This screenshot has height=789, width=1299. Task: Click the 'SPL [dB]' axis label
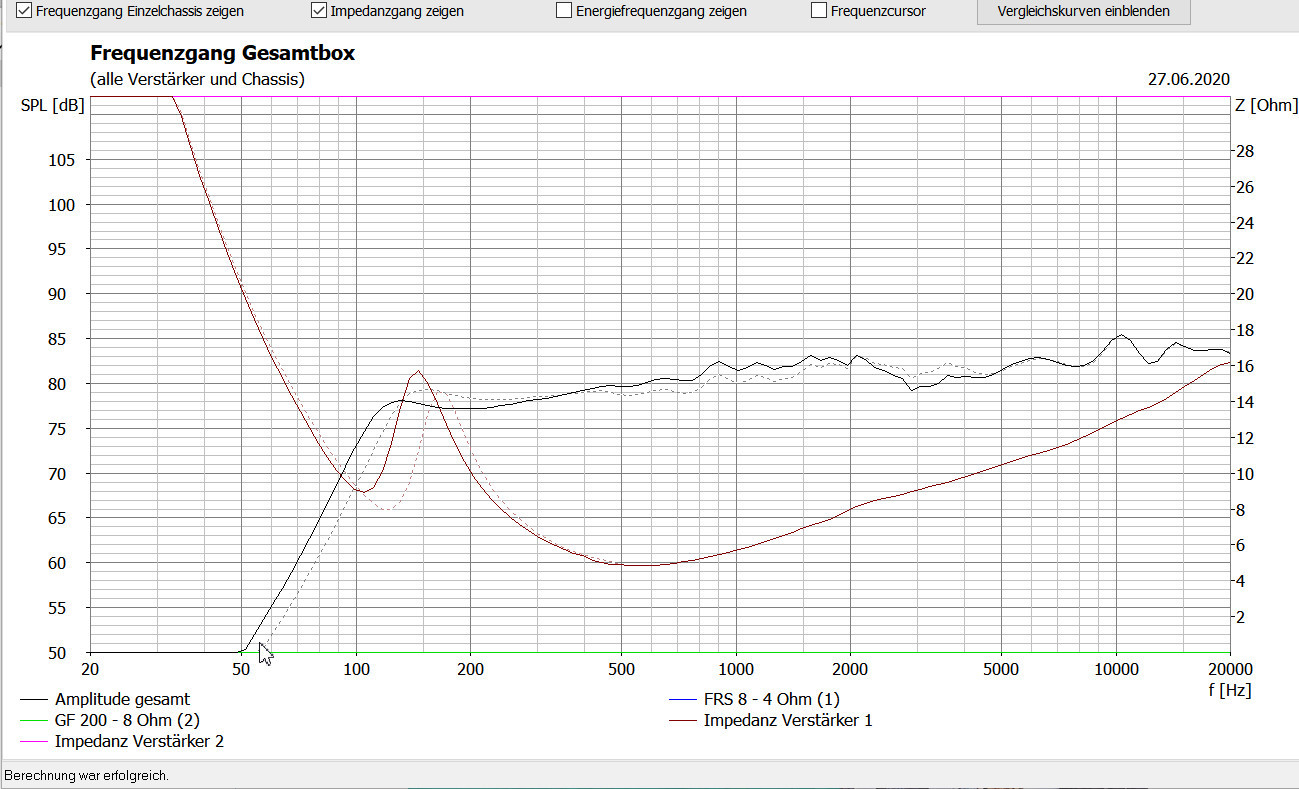point(52,106)
